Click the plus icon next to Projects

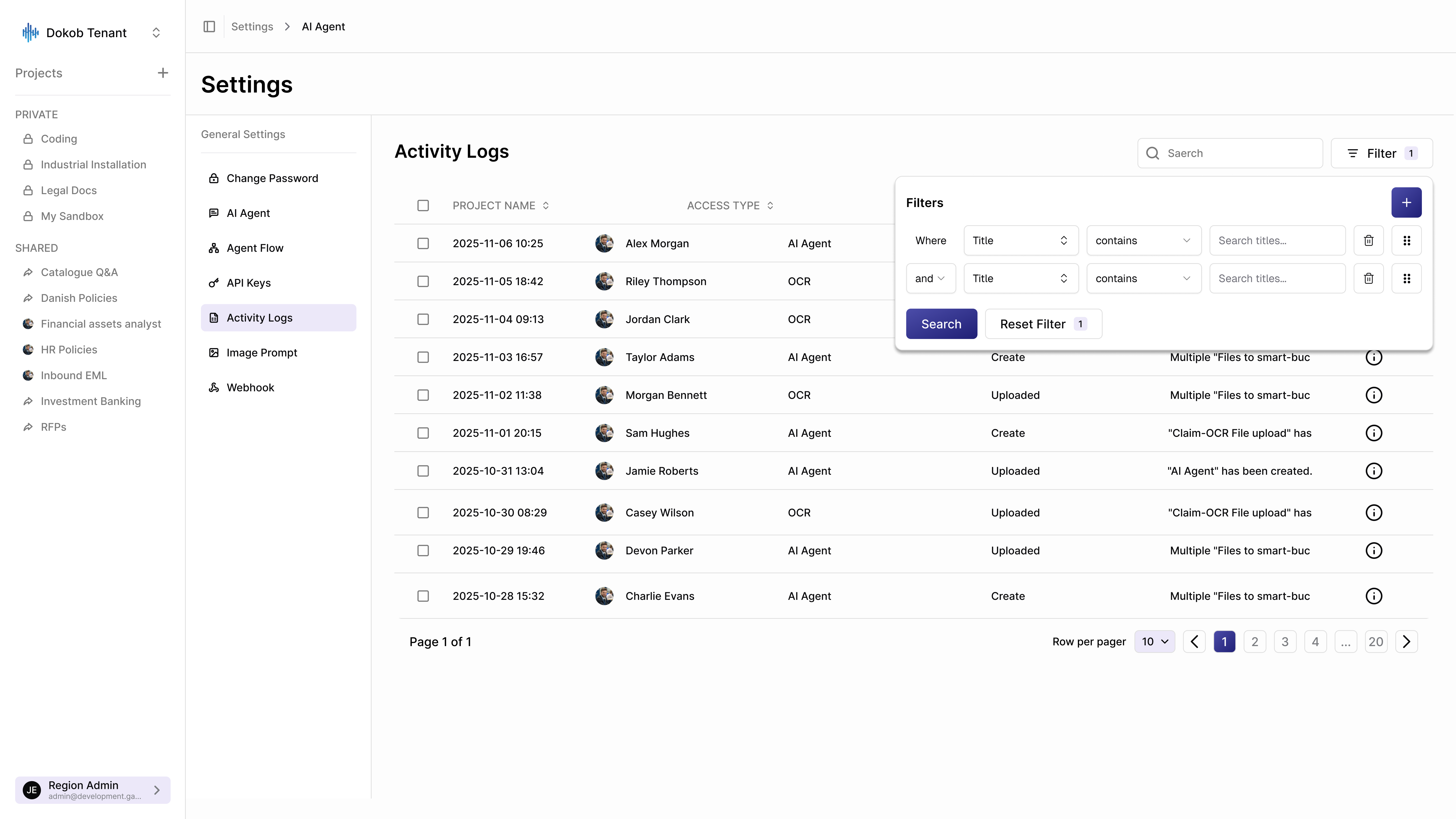pyautogui.click(x=163, y=73)
